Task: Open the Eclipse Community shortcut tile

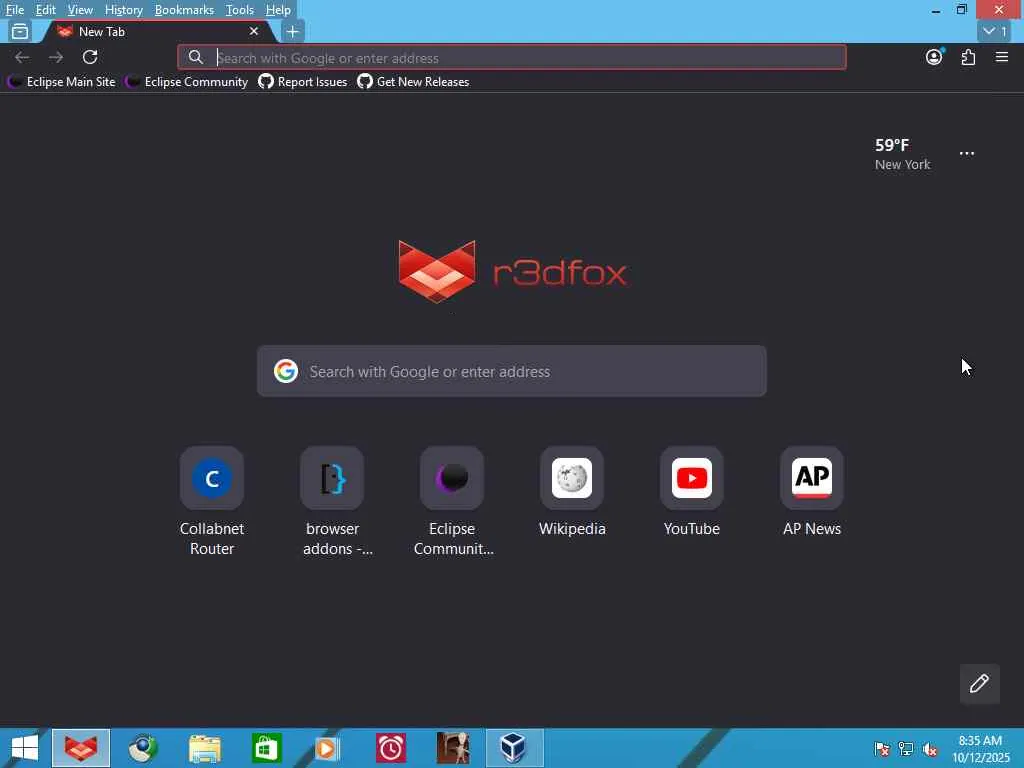Action: (452, 501)
